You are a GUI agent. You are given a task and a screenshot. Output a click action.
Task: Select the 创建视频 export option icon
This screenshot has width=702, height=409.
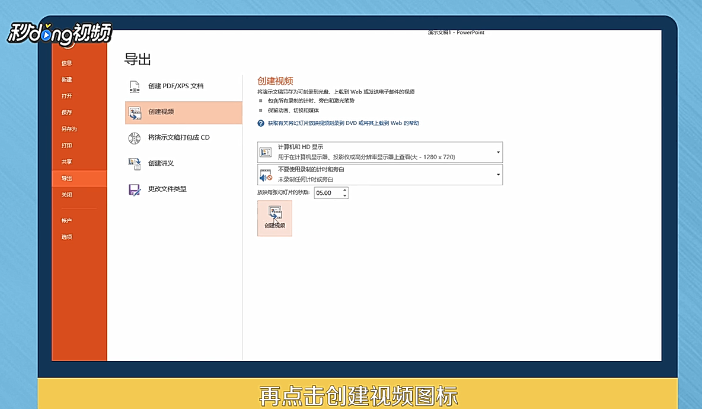point(134,112)
